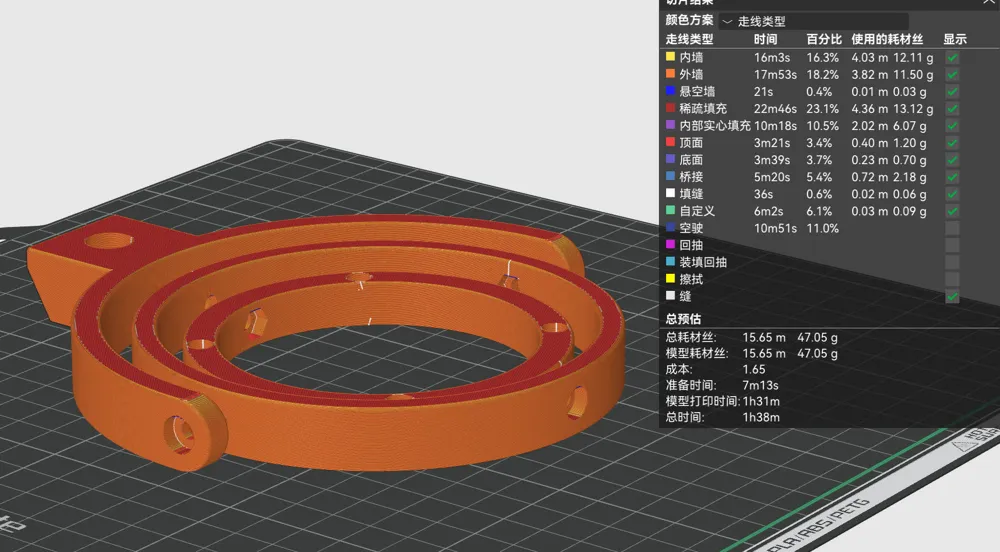
Task: Toggle the 缝 seam display checkbox
Action: coord(952,296)
